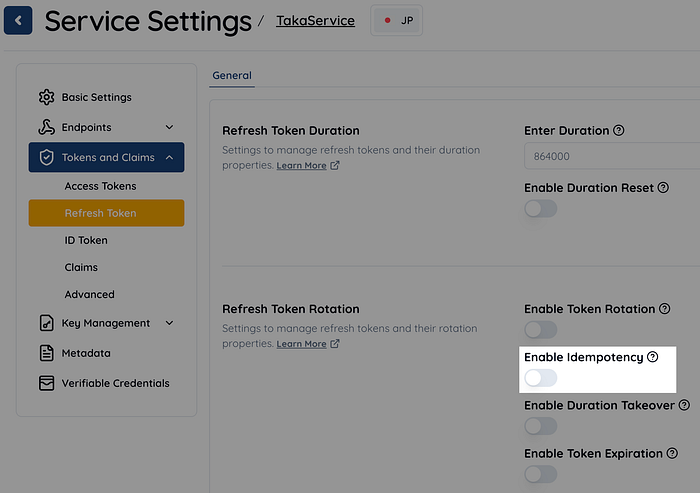700x493 pixels.
Task: Click help icon beside Enable Idempotency
Action: [653, 357]
